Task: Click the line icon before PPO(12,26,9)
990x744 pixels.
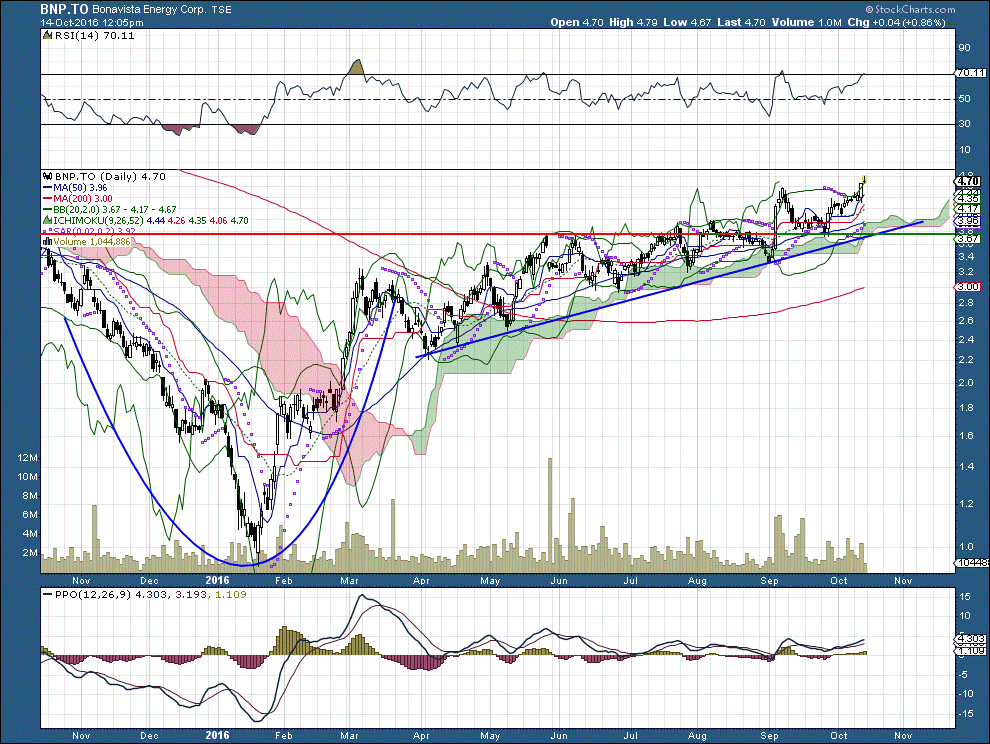Action: tap(47, 594)
